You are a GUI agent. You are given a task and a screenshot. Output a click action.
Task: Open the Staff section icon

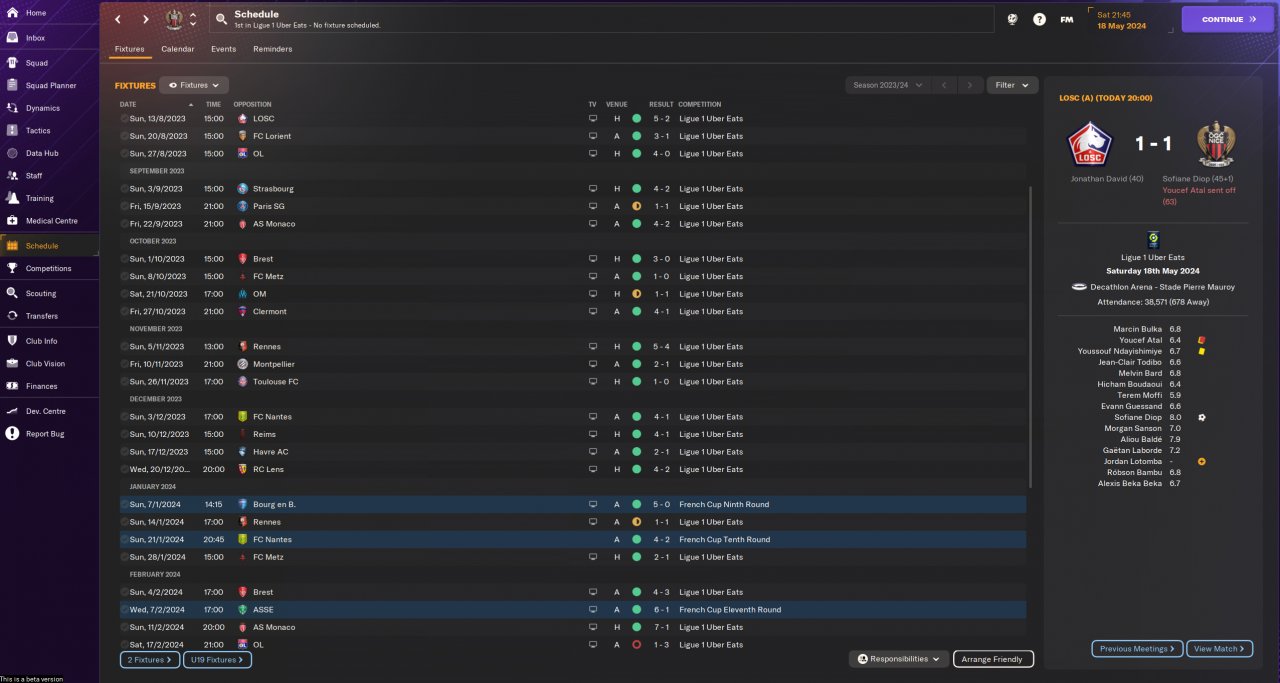pos(12,176)
